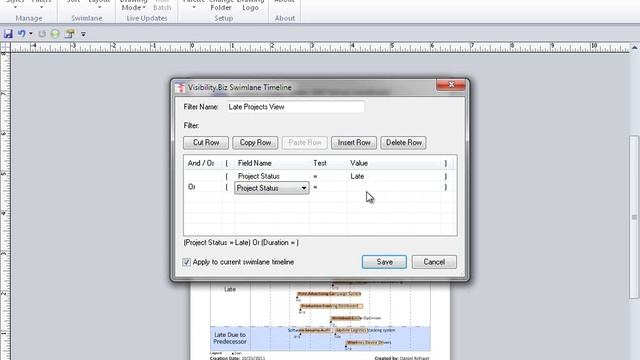Open the Customize Quick Access Toolbar dropdown
This screenshot has width=640, height=360.
point(83,34)
